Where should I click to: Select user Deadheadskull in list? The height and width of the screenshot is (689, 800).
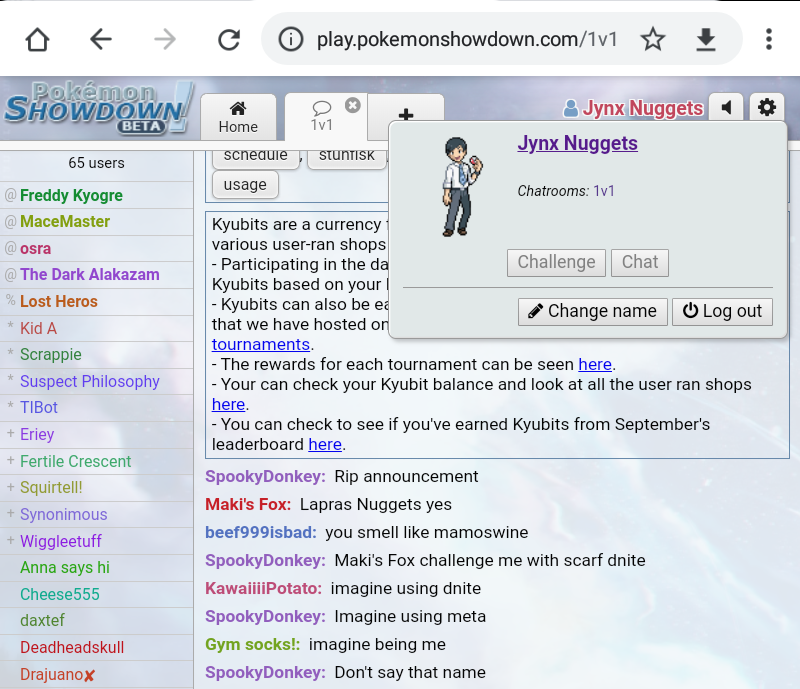[96, 647]
